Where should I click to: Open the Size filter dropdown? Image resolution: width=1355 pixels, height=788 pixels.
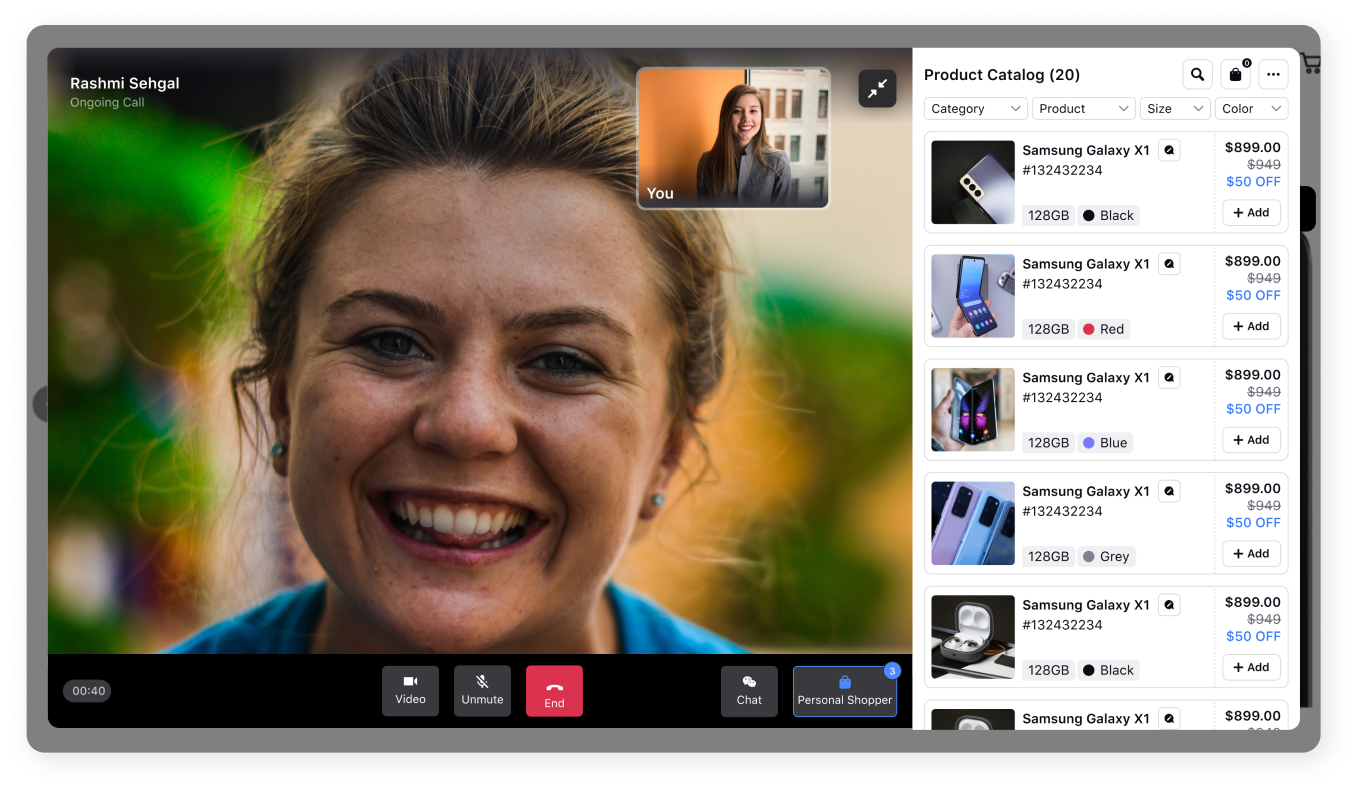(1175, 109)
